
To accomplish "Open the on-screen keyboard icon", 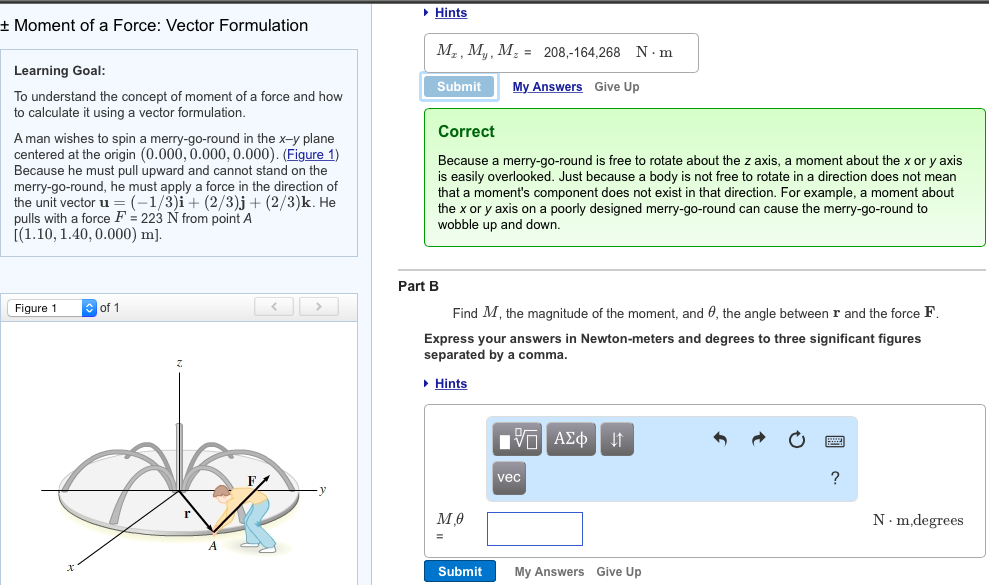I will pyautogui.click(x=835, y=440).
